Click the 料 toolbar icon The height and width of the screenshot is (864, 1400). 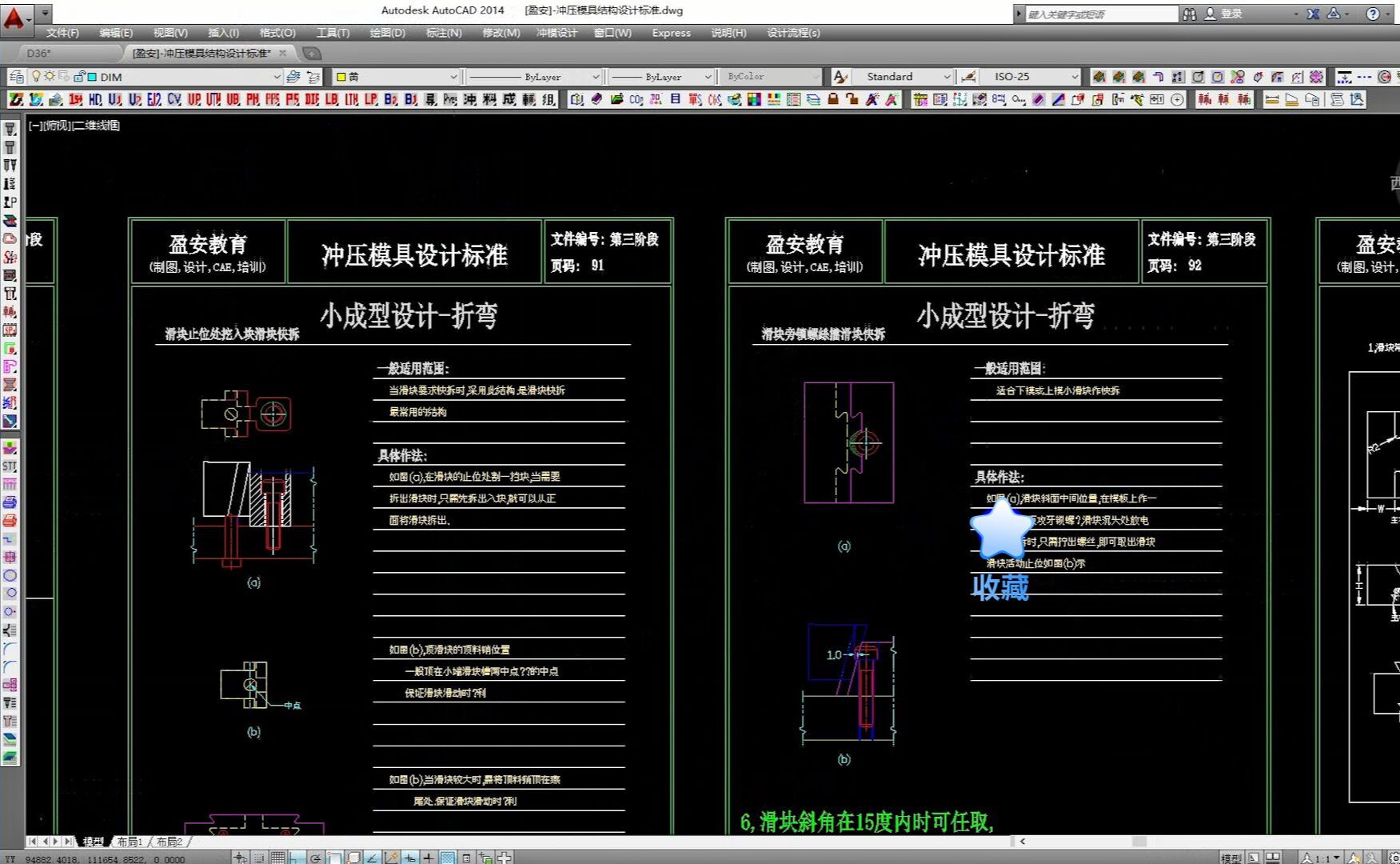pos(489,99)
